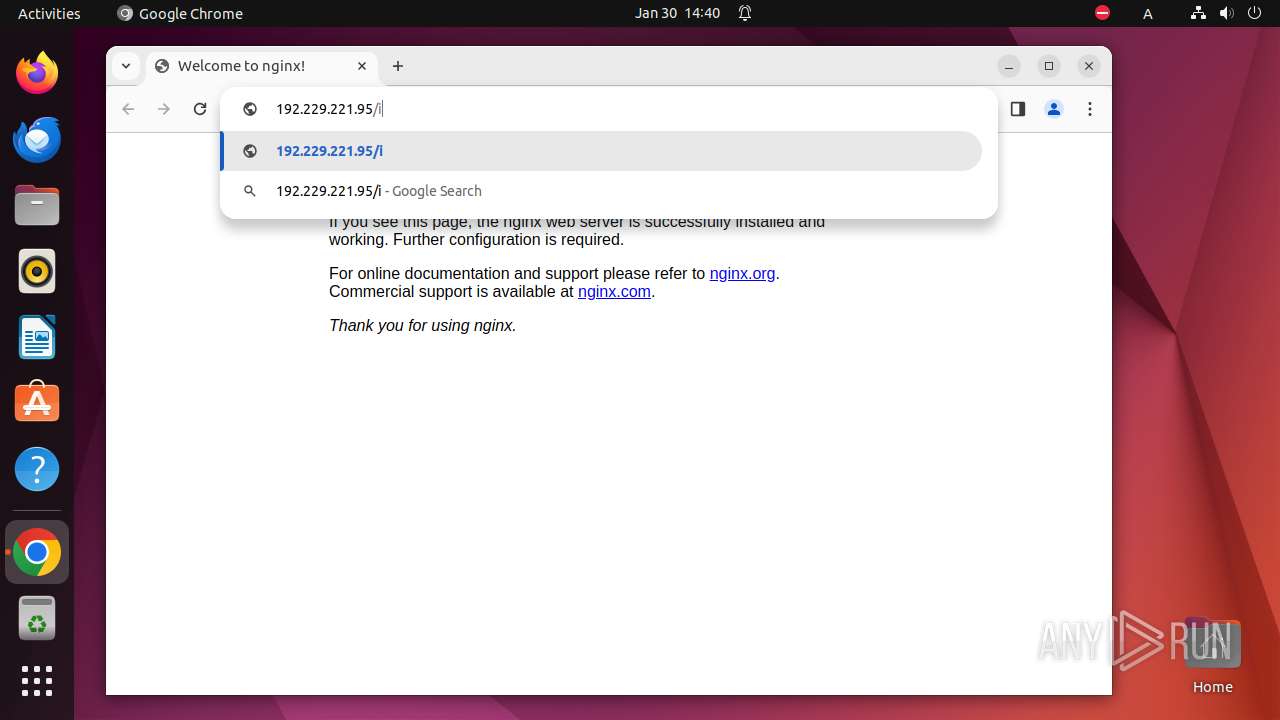Close the Welcome to nginx tab

[x=362, y=66]
